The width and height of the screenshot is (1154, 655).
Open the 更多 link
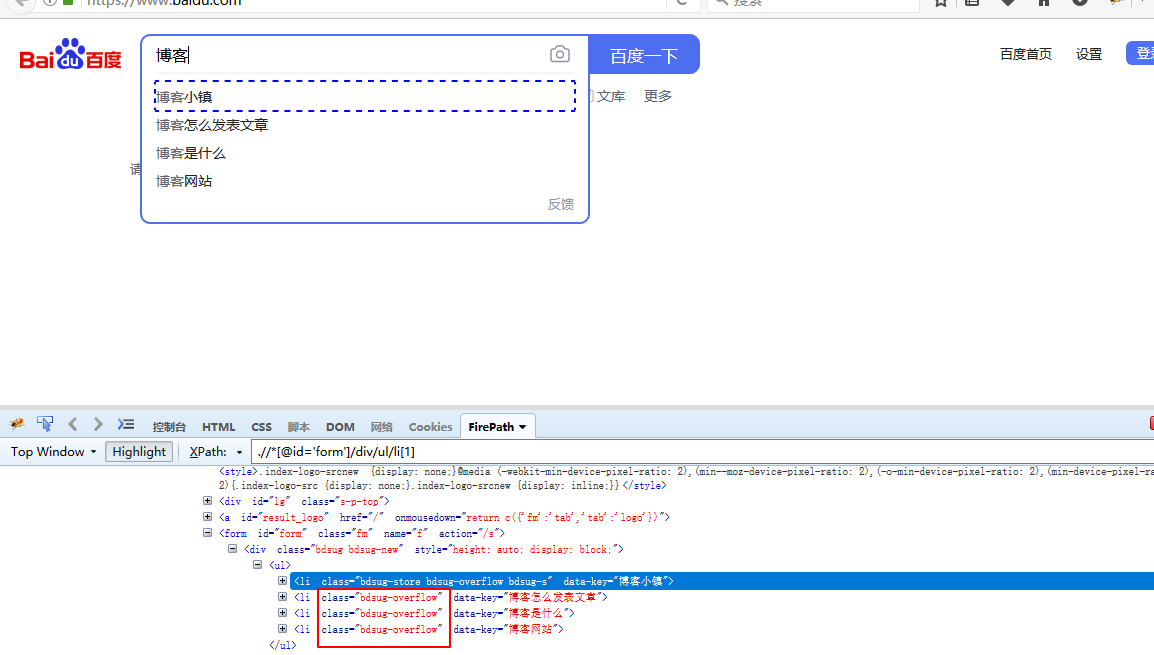click(x=657, y=96)
